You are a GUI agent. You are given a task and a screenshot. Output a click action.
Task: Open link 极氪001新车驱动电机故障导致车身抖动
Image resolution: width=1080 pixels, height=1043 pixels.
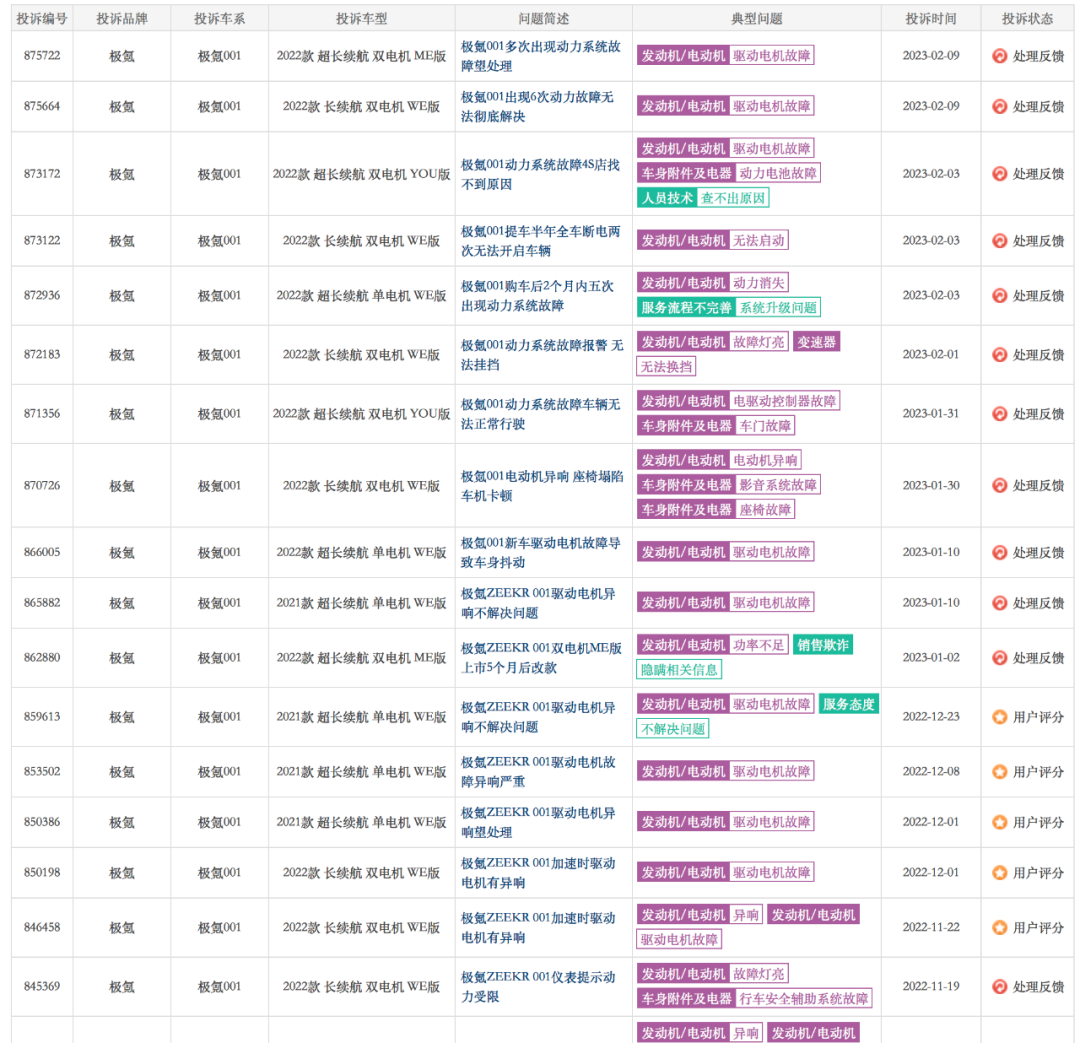[541, 553]
